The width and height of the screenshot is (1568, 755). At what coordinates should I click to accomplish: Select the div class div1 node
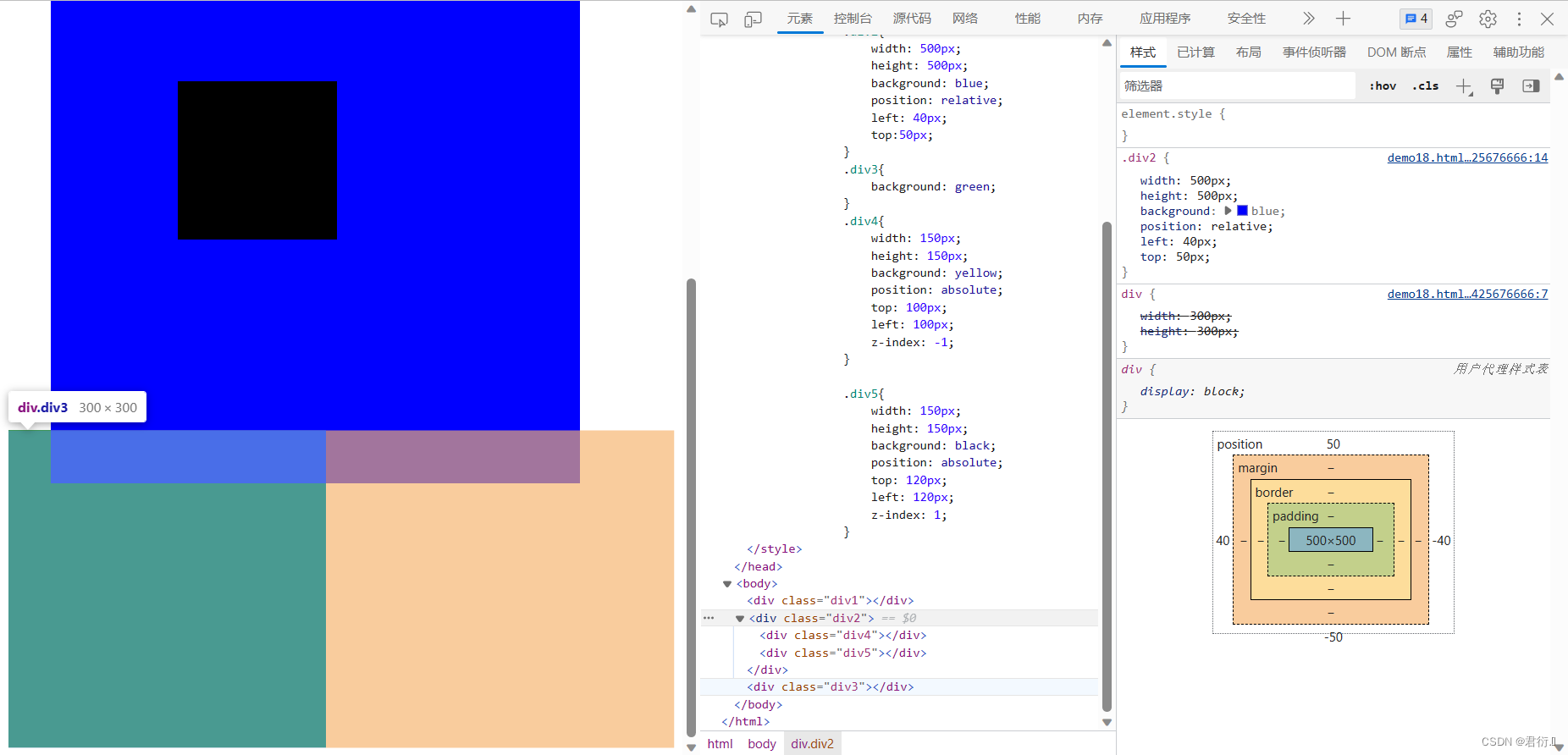pyautogui.click(x=830, y=601)
